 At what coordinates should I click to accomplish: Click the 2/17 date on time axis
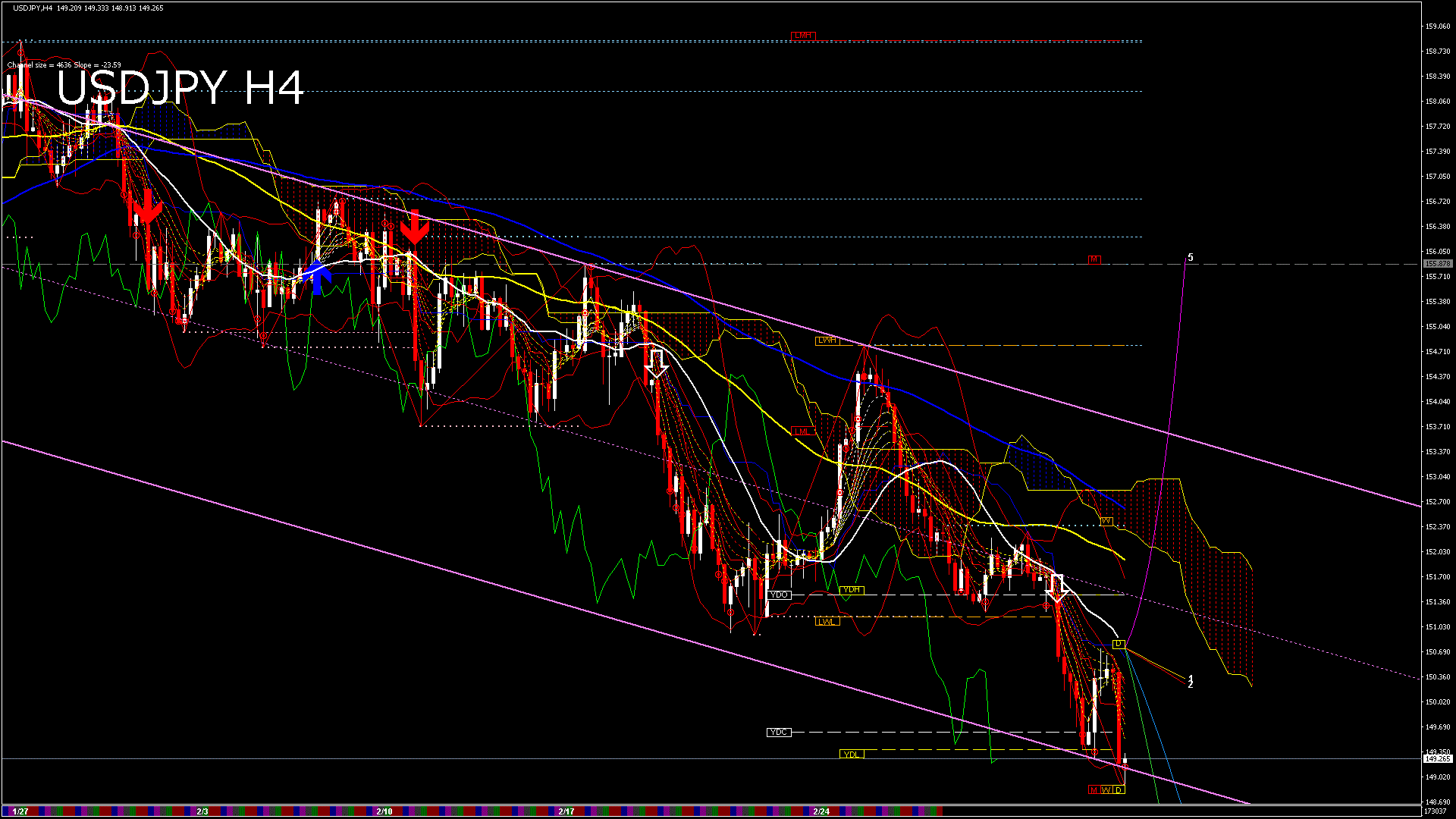pyautogui.click(x=566, y=811)
